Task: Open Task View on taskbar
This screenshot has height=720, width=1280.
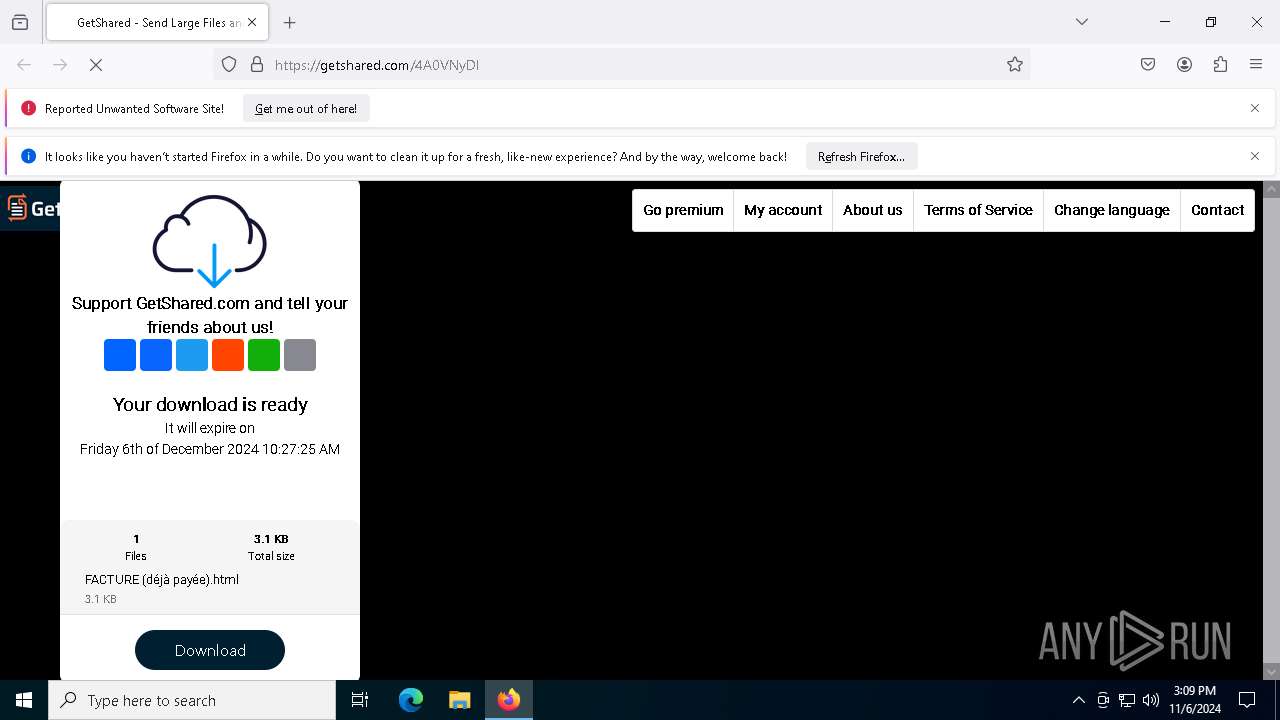Action: (x=360, y=700)
